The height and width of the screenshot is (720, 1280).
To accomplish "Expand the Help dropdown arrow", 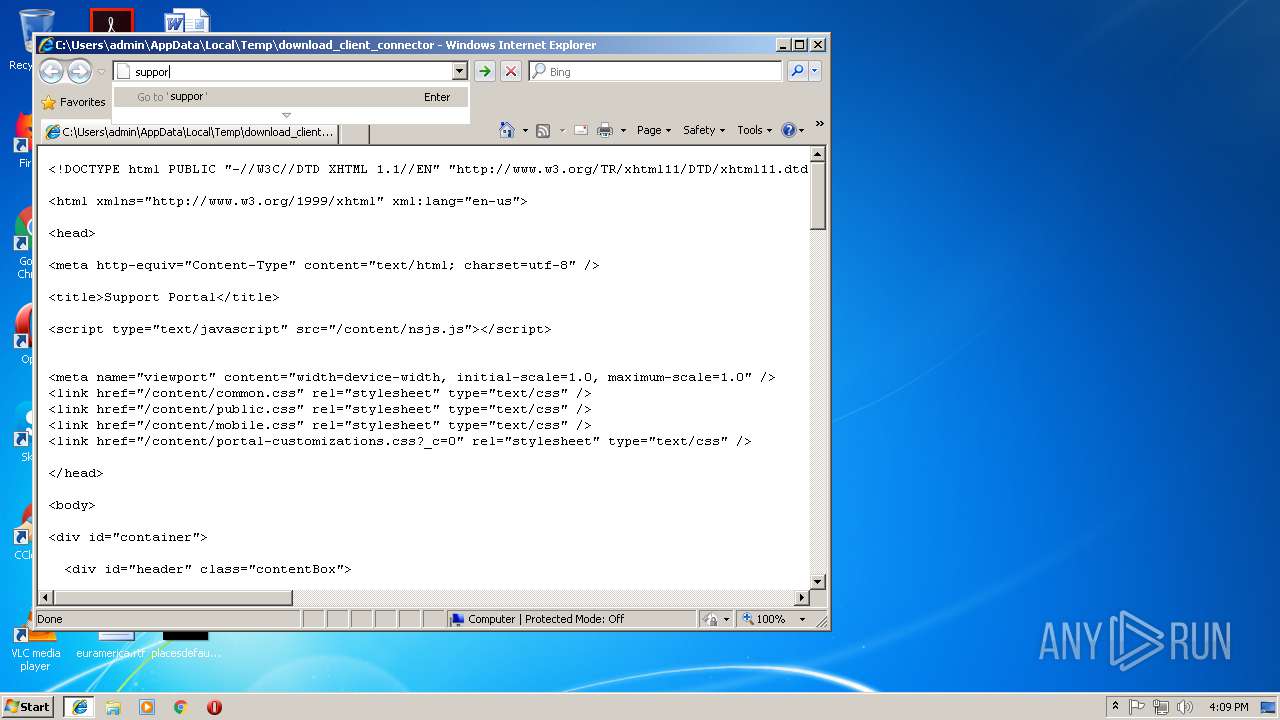I will click(x=802, y=131).
